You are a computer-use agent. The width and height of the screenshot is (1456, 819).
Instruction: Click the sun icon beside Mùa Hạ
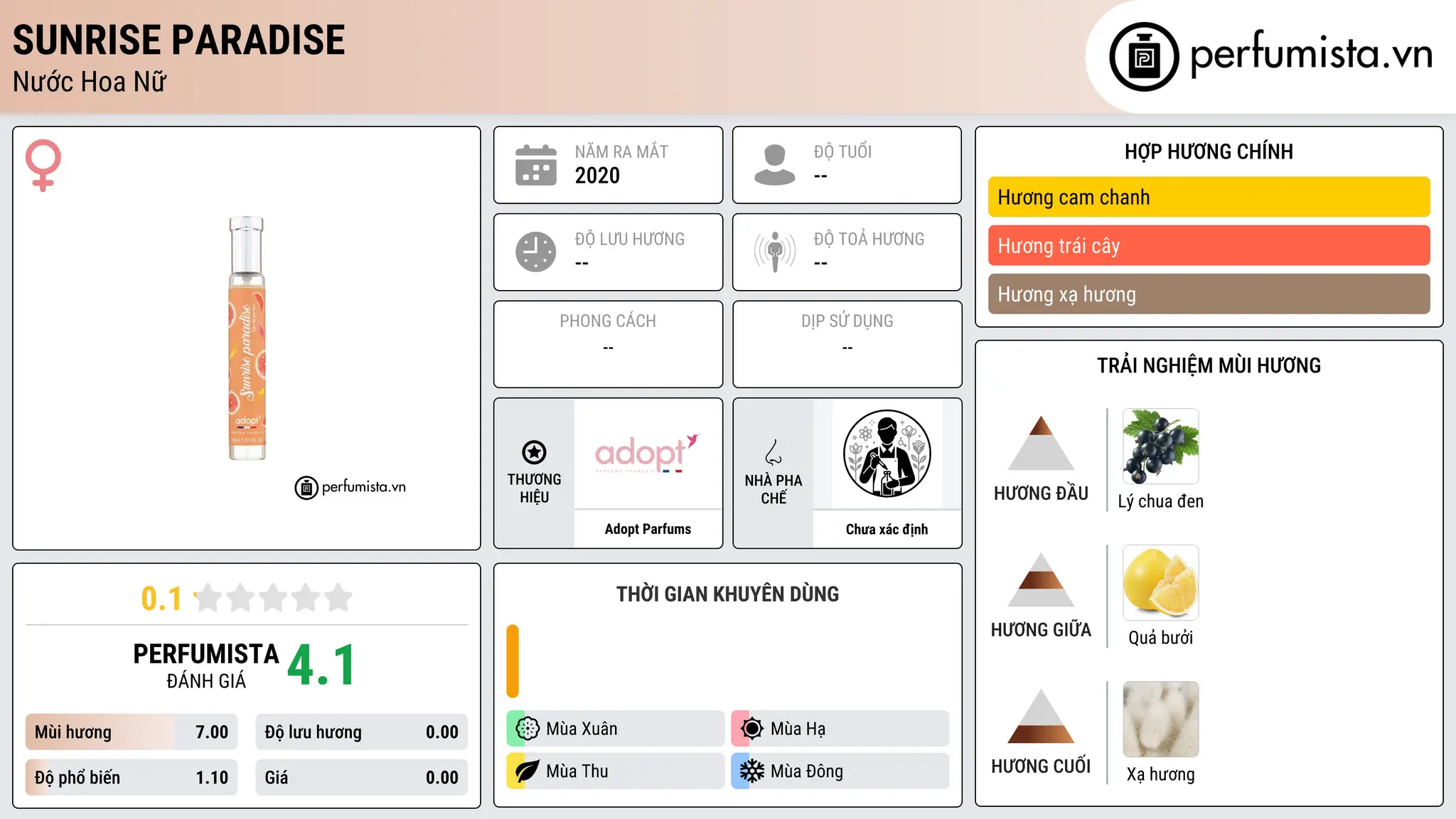[752, 729]
